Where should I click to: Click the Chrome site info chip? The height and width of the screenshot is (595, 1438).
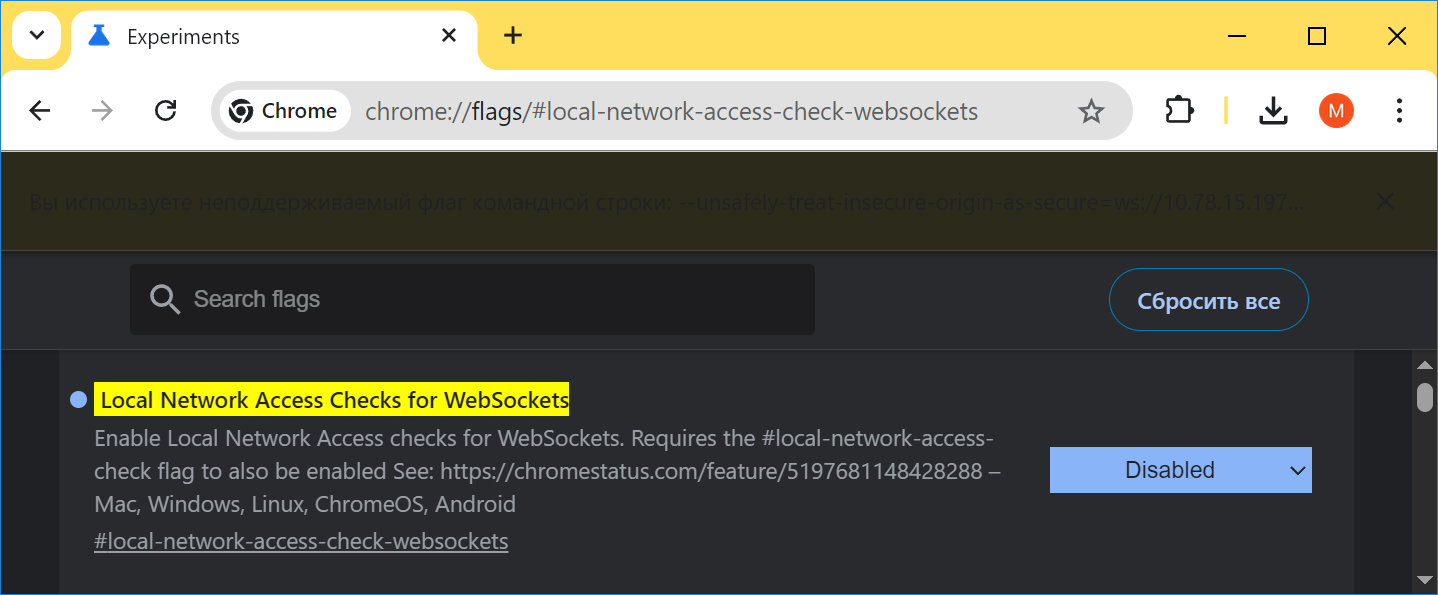pos(284,111)
